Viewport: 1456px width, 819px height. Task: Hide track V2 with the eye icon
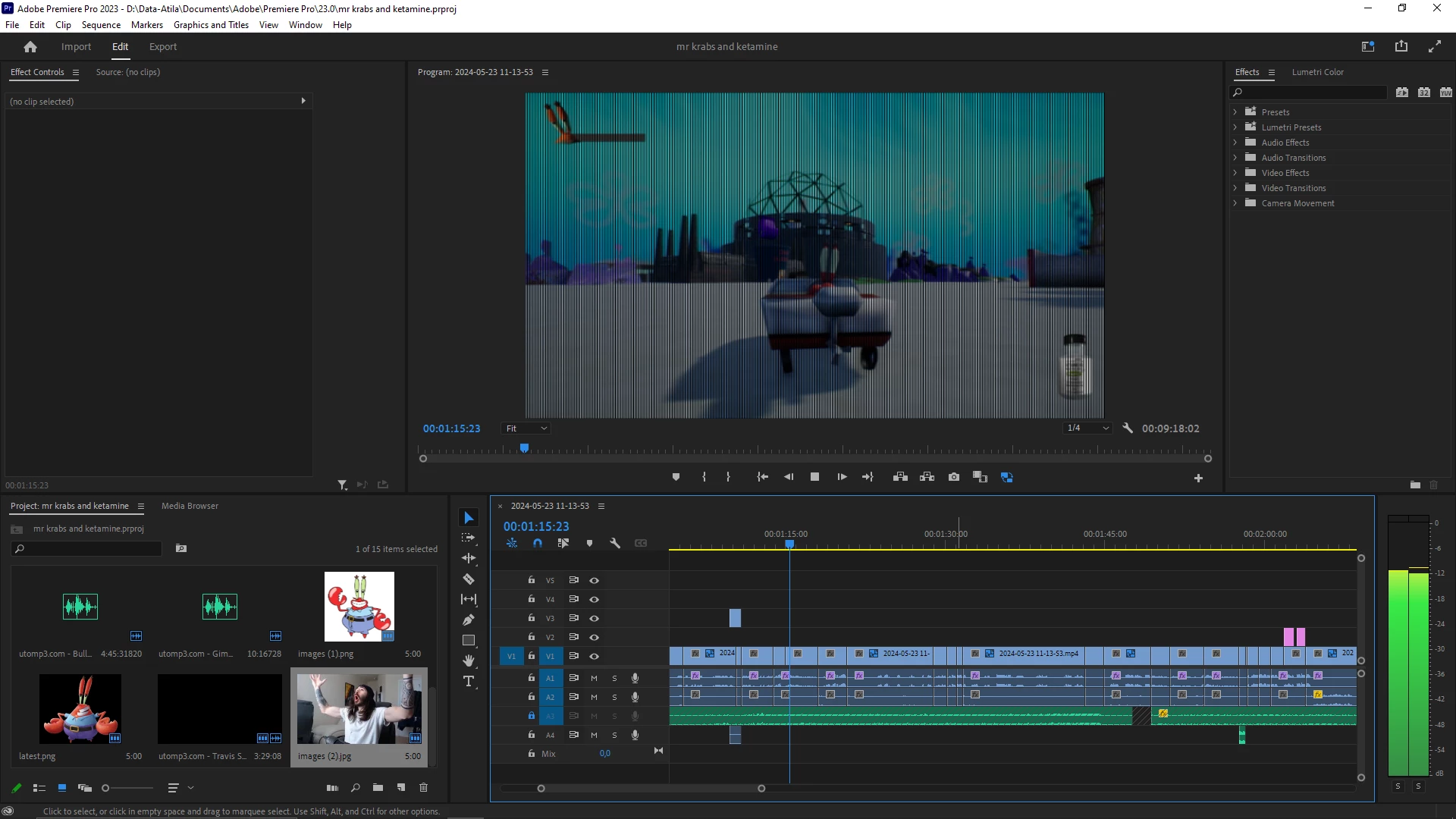595,637
